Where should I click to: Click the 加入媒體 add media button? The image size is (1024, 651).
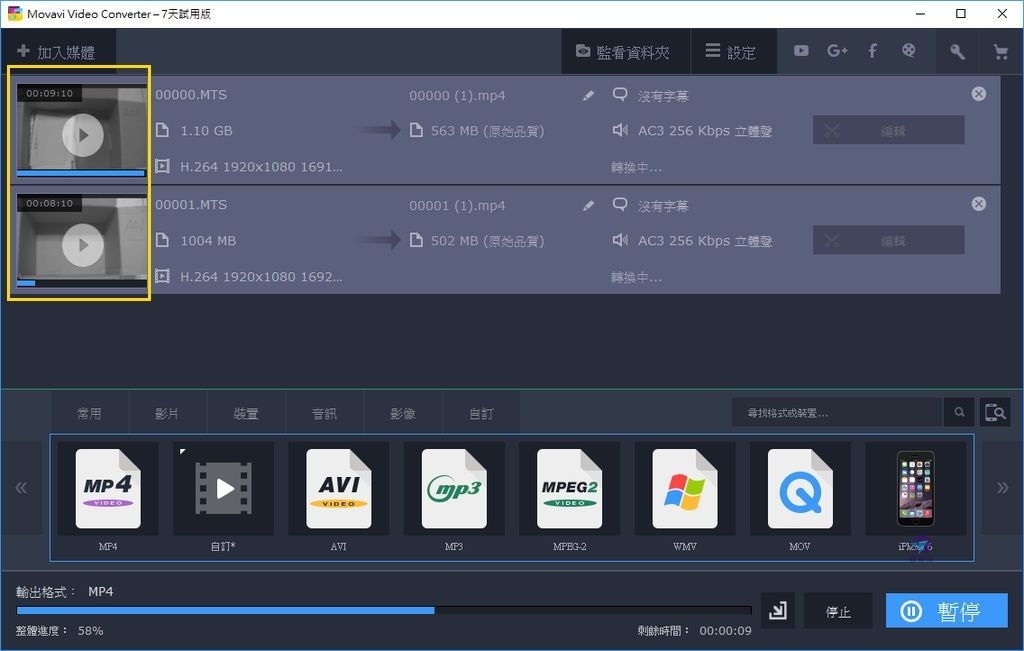(x=57, y=52)
